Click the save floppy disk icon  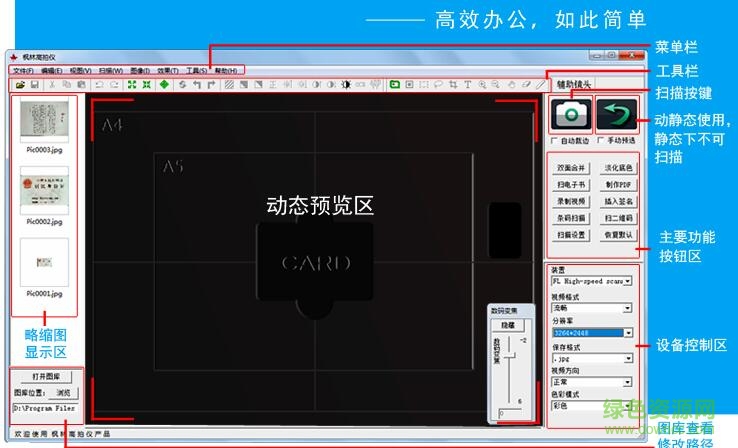point(34,85)
